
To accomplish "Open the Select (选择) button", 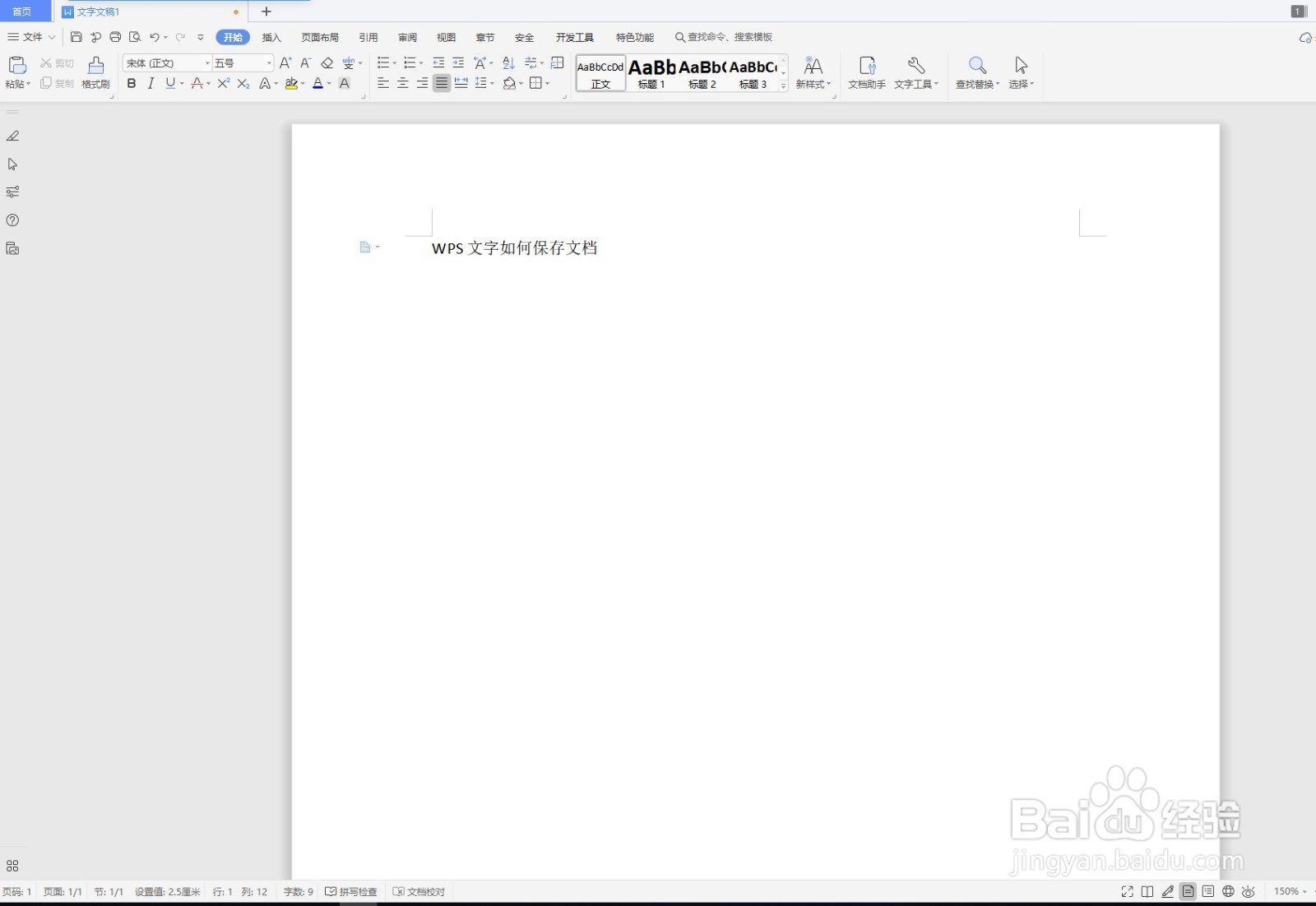I will [1022, 73].
